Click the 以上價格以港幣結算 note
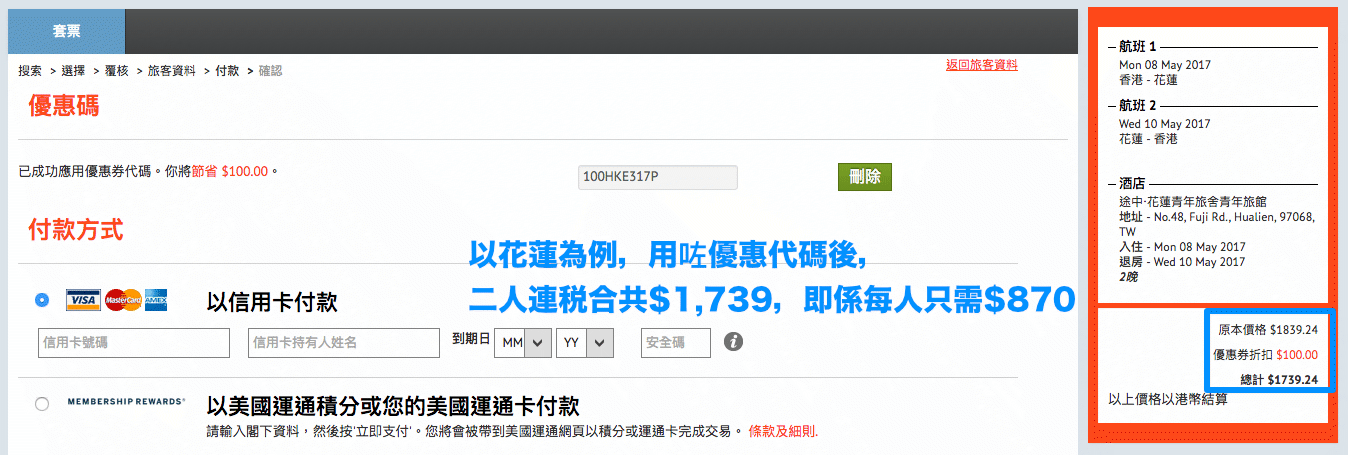The width and height of the screenshot is (1348, 455). point(1168,400)
